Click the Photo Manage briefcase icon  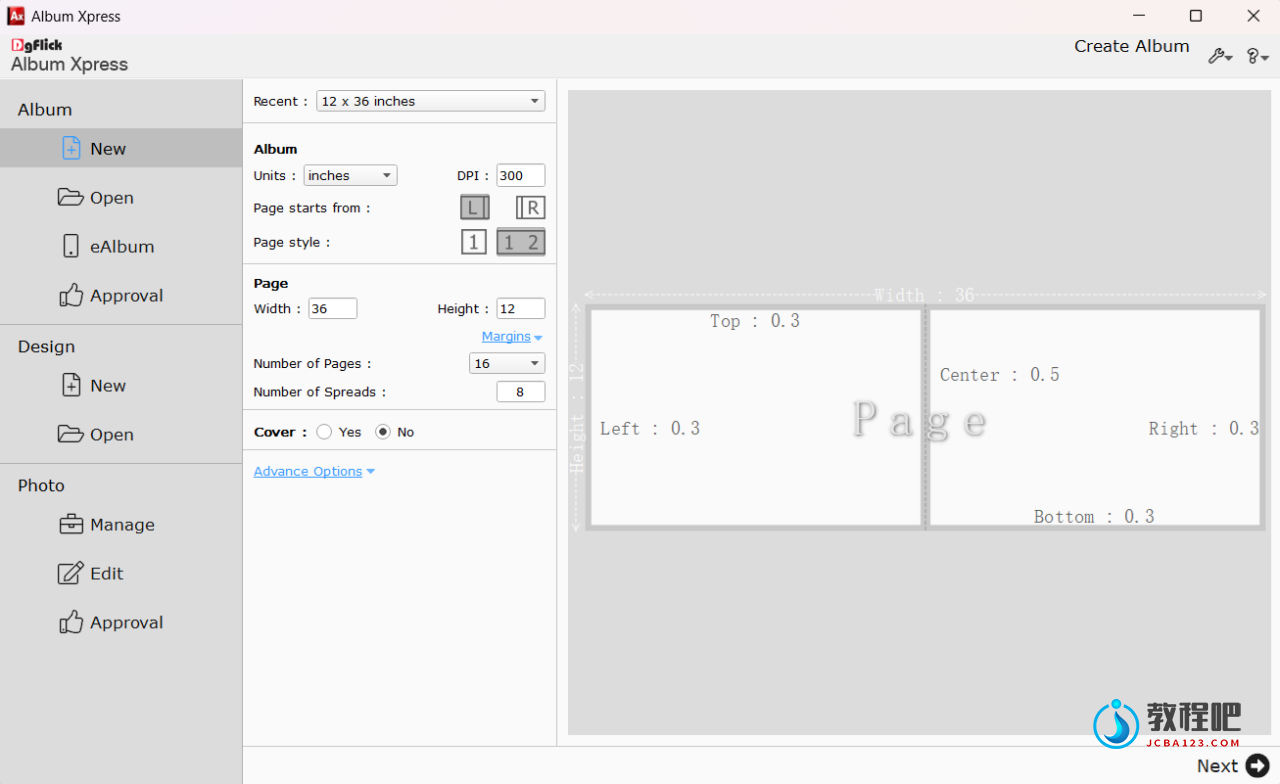click(x=71, y=524)
